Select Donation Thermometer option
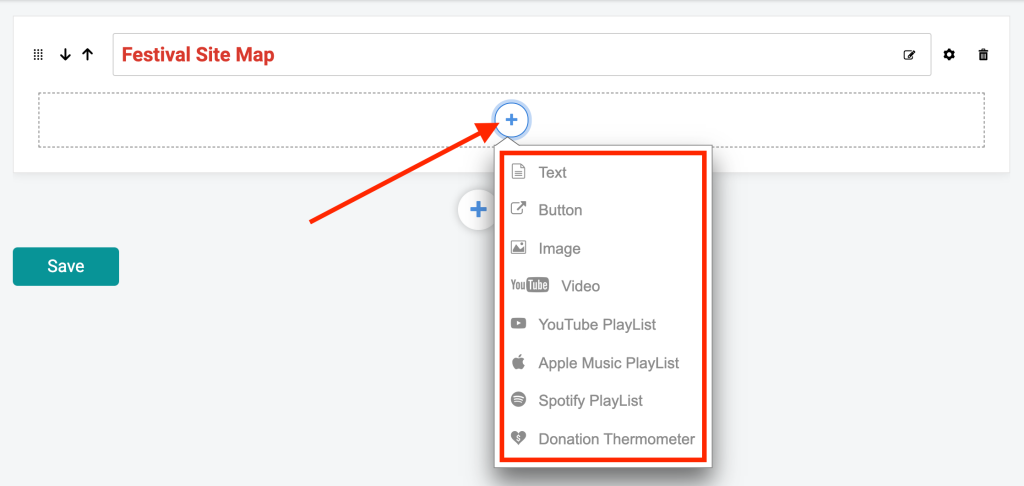Viewport: 1024px width, 486px height. 603,439
